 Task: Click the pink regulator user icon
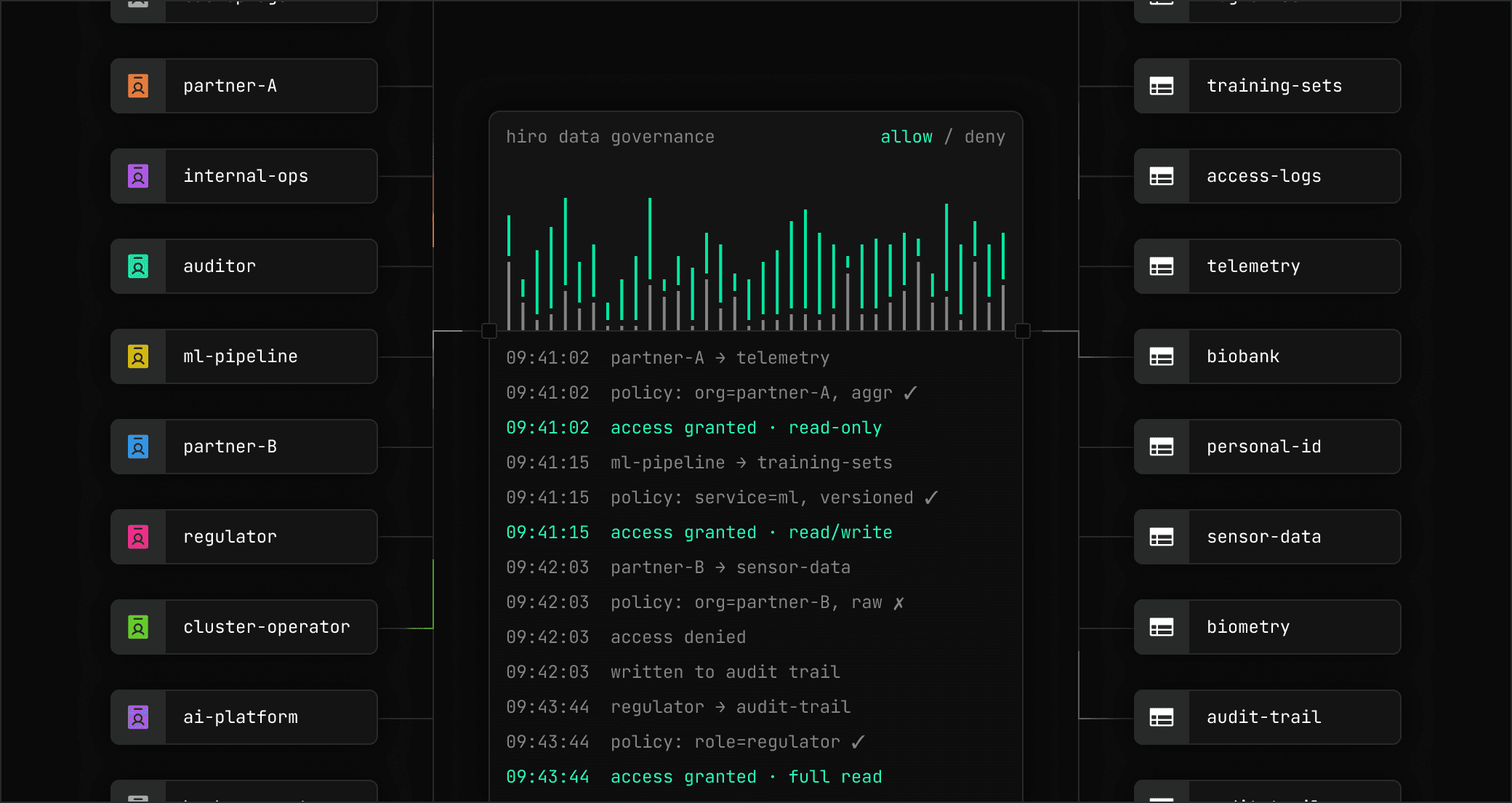tap(138, 537)
